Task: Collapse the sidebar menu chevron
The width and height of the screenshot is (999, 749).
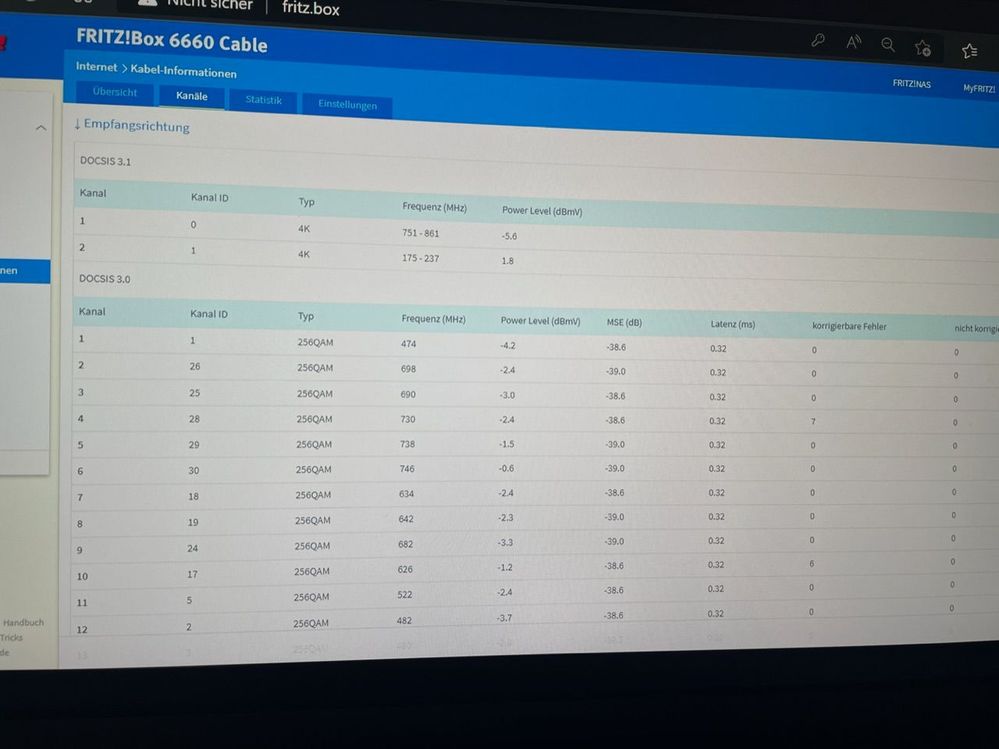Action: pyautogui.click(x=41, y=128)
